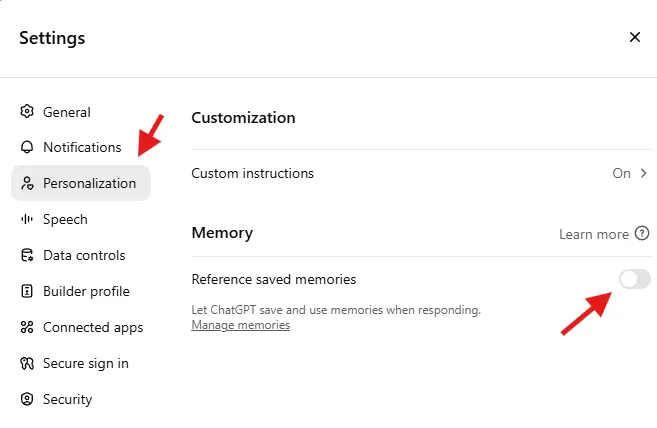Click the Builder profile badge icon
The image size is (657, 428).
point(27,291)
